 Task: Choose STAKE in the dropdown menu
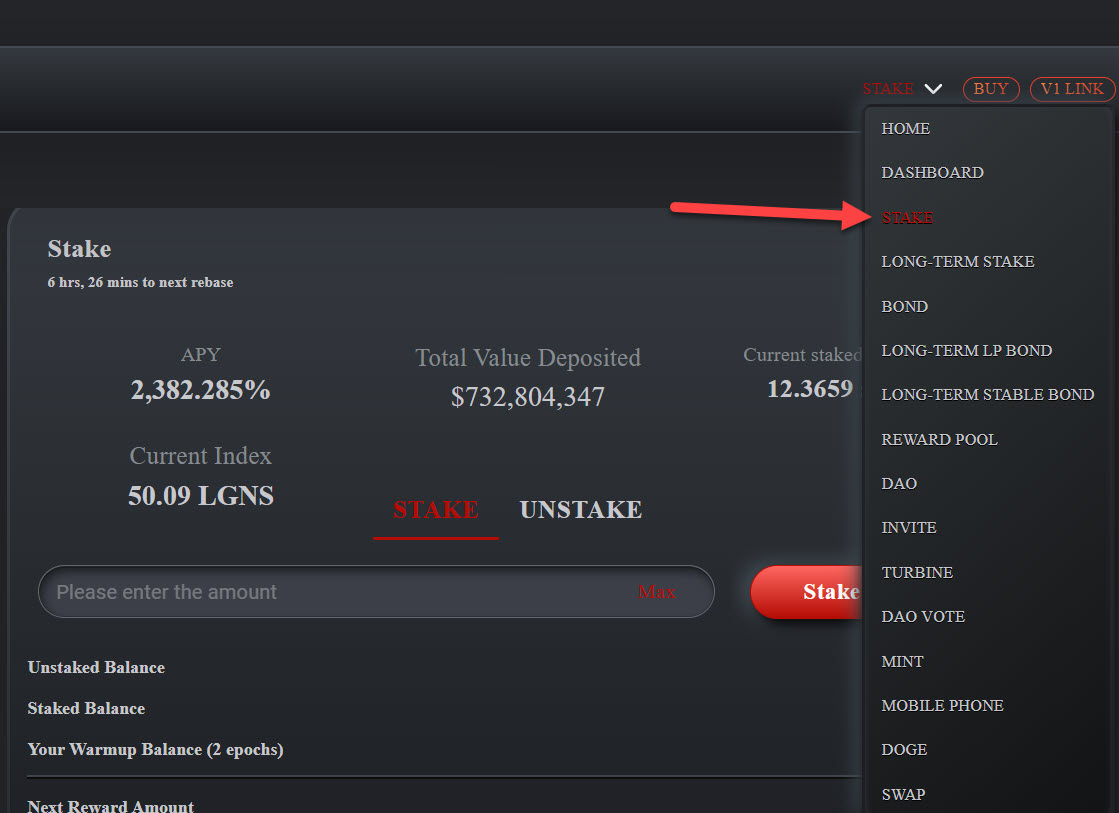tap(907, 217)
